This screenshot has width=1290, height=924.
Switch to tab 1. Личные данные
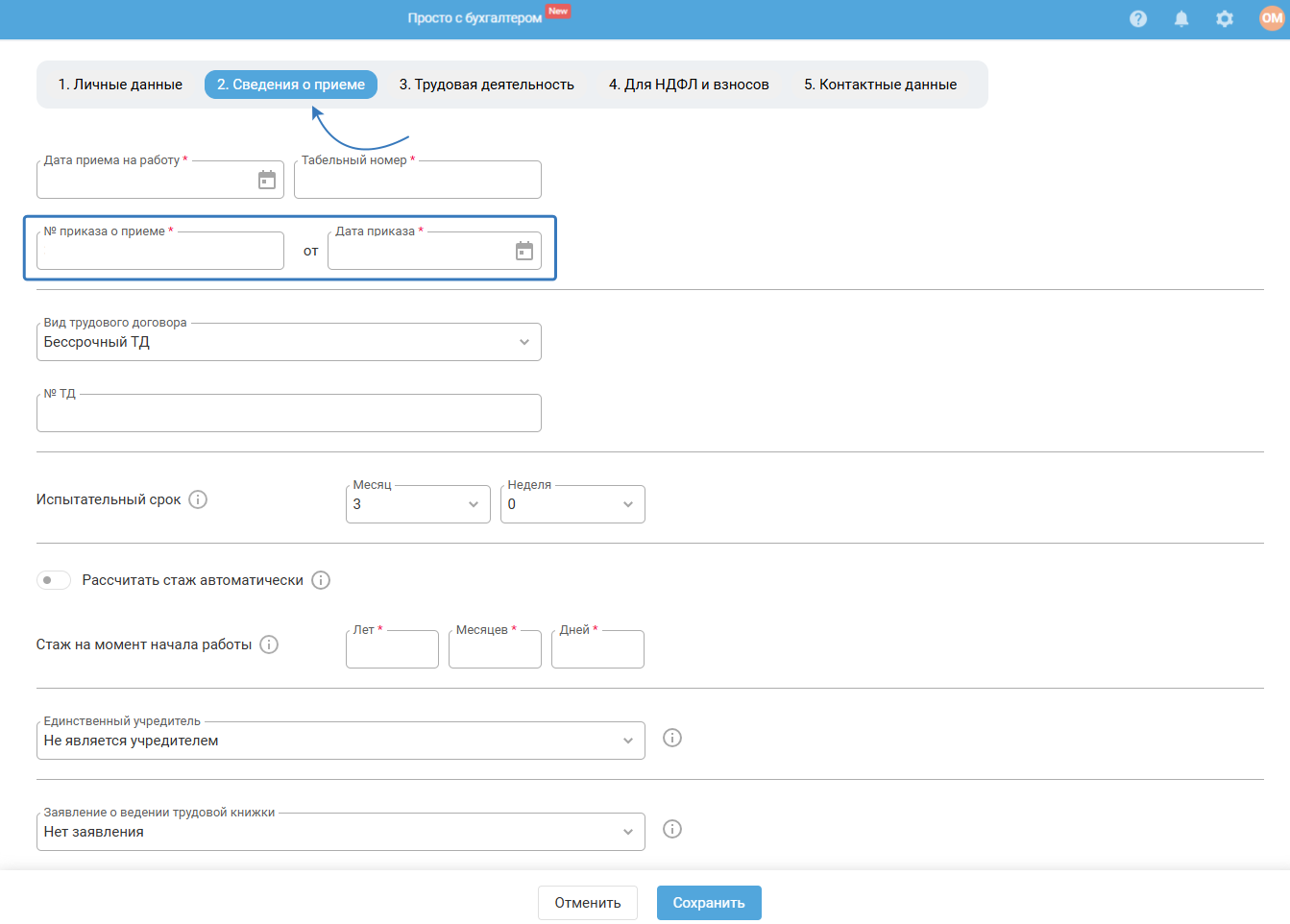point(120,85)
